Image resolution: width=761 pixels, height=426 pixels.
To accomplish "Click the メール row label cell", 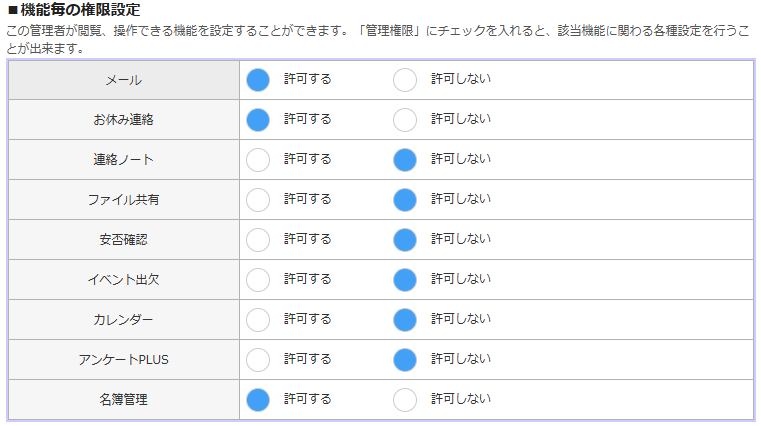I will tap(124, 80).
